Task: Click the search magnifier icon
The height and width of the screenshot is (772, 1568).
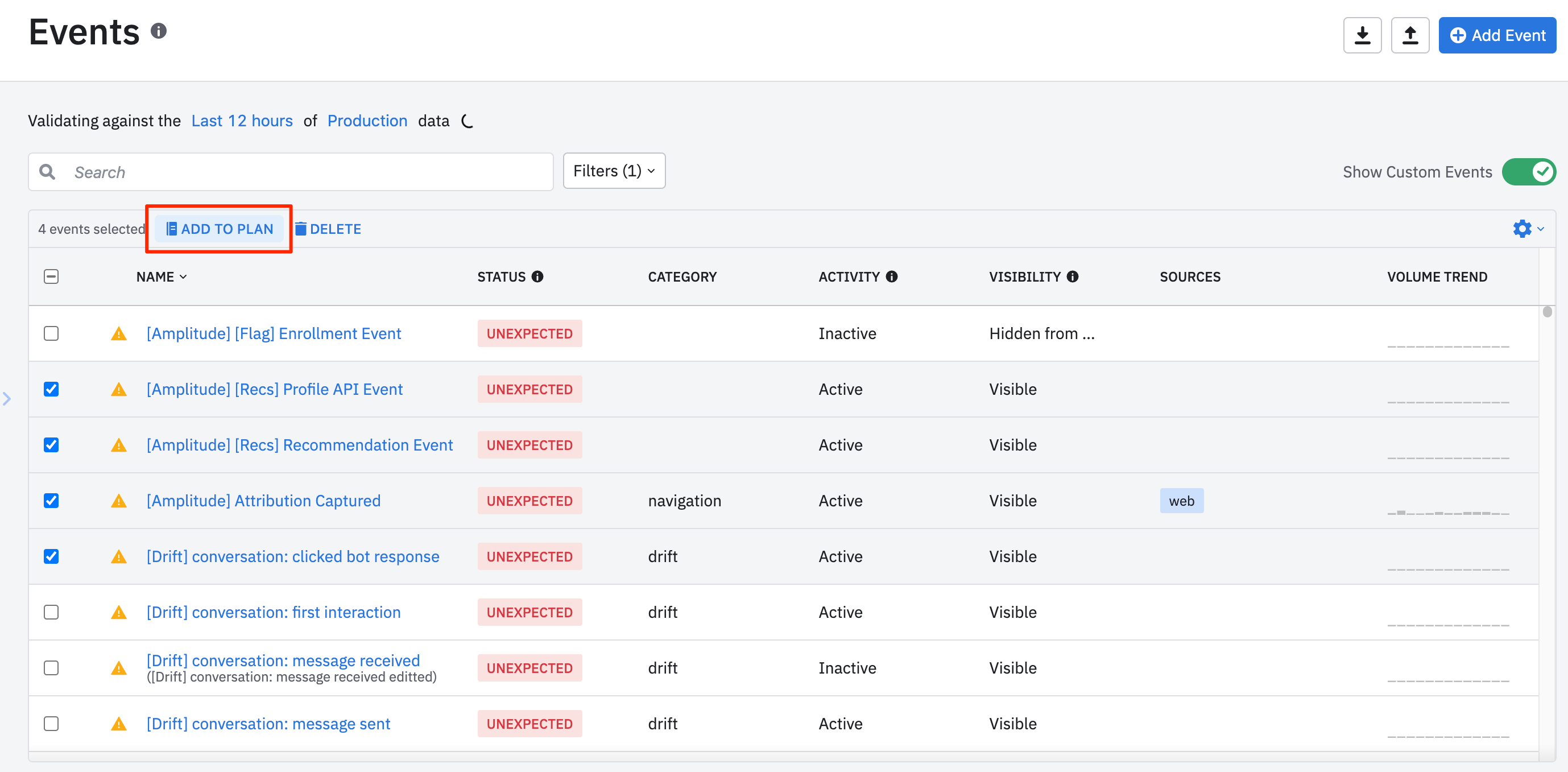Action: click(x=47, y=172)
